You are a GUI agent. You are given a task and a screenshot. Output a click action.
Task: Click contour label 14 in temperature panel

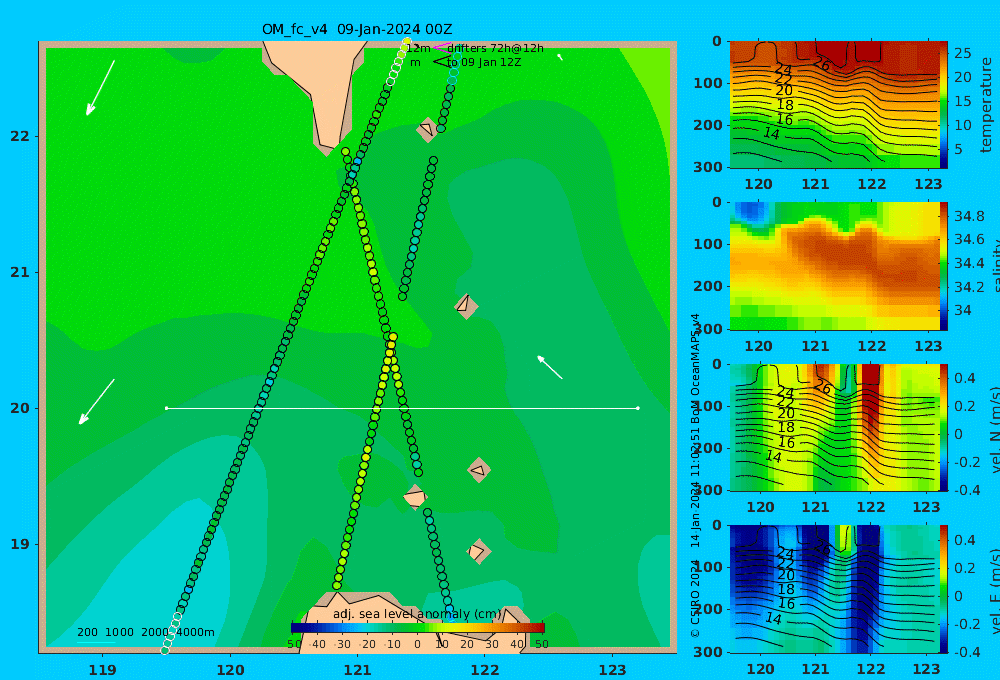[x=772, y=133]
